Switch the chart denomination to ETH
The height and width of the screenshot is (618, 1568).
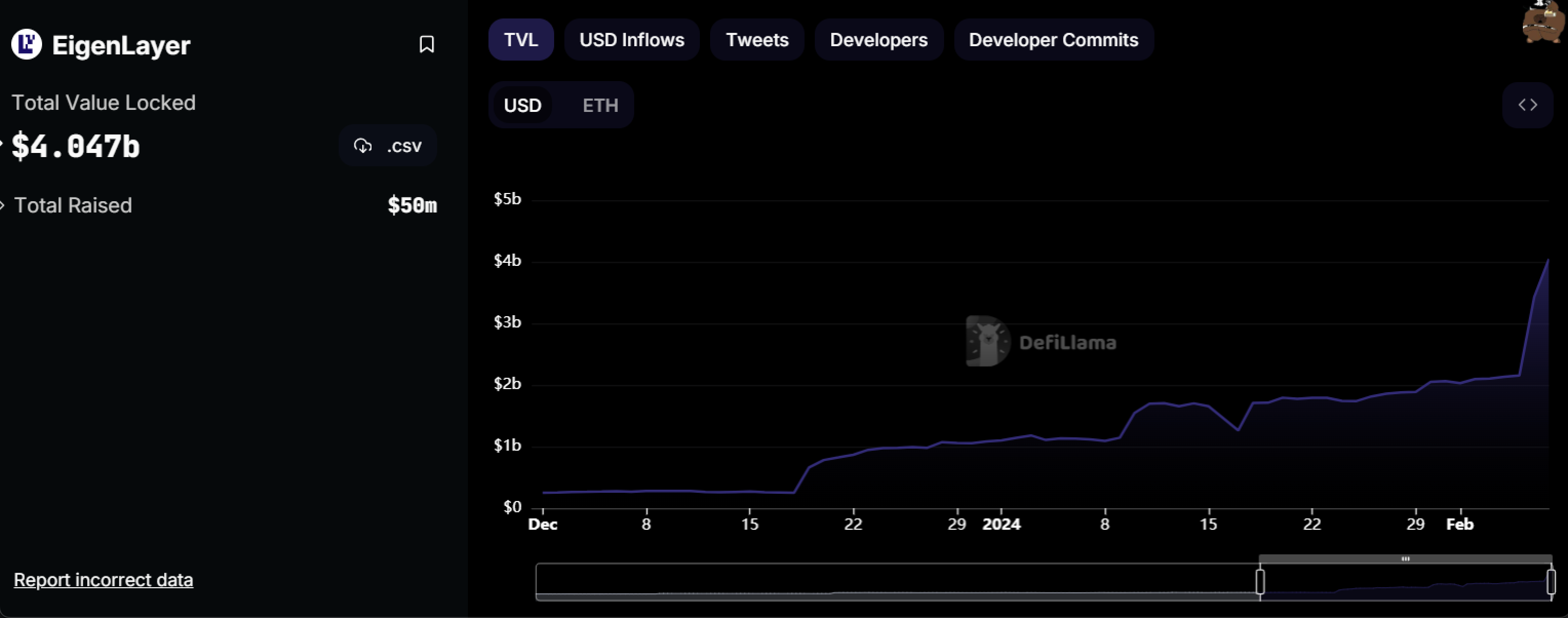600,105
